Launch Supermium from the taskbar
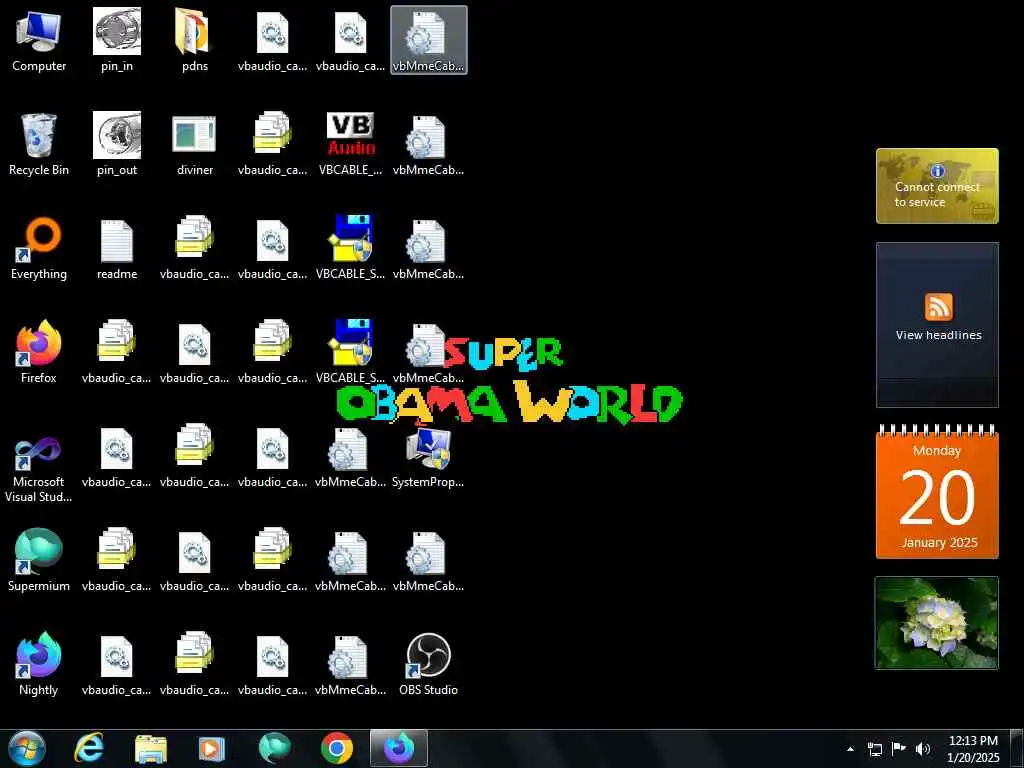The image size is (1024, 768). (x=274, y=748)
